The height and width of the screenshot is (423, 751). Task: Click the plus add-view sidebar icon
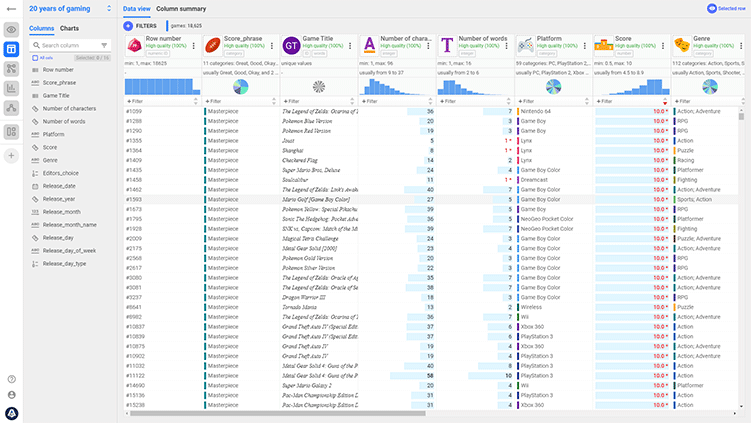tap(11, 156)
